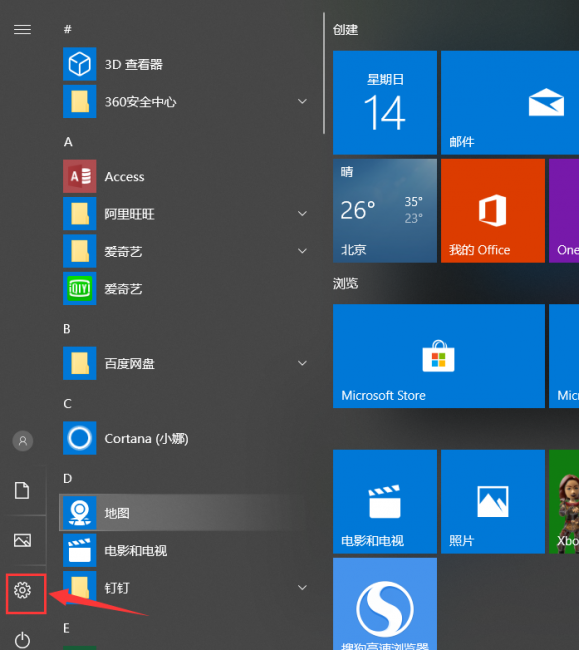Open the Microsoft Store tile
The height and width of the screenshot is (650, 579).
439,356
